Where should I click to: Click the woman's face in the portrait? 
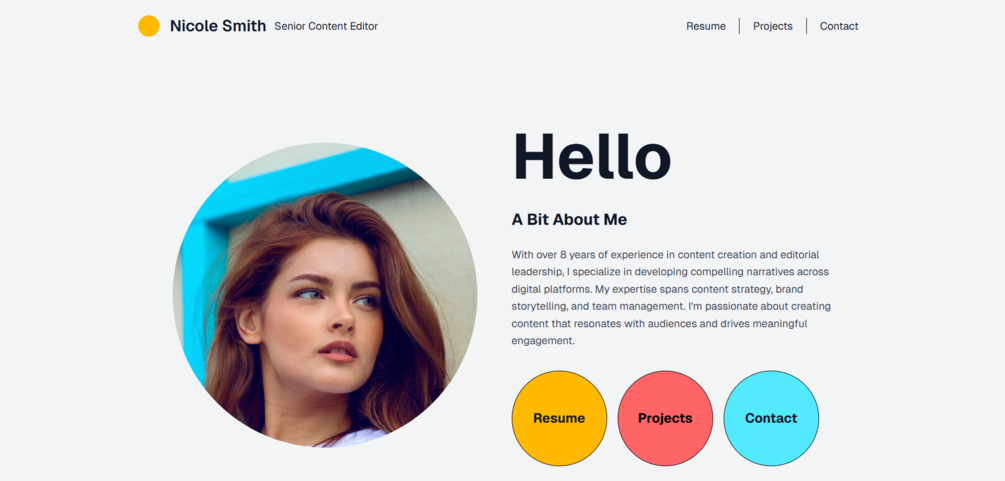tap(320, 314)
